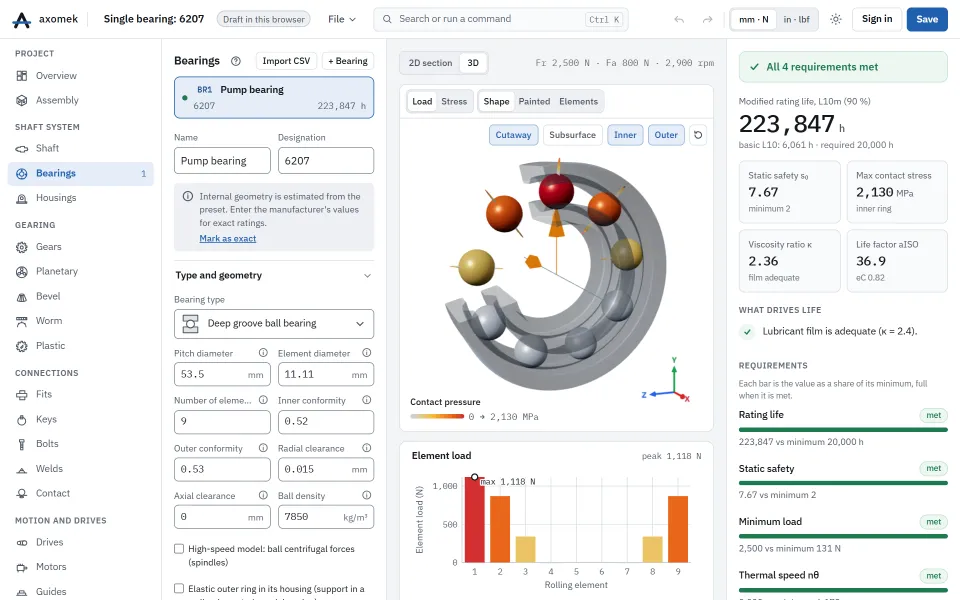Toggle Subsurface display
The width and height of the screenshot is (960, 600).
click(x=572, y=135)
